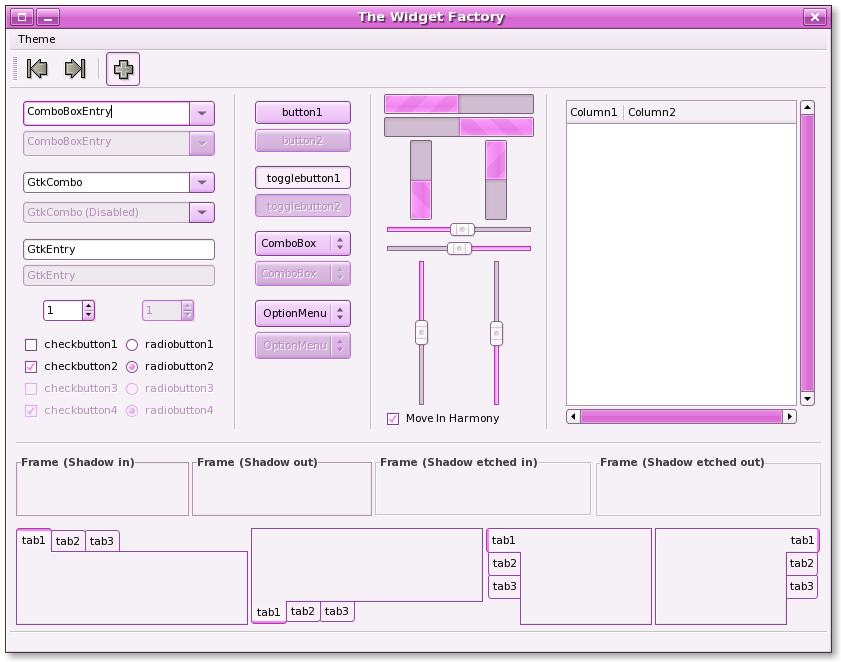Open the disabled GtkCombo dropdown arrow

pos(202,212)
